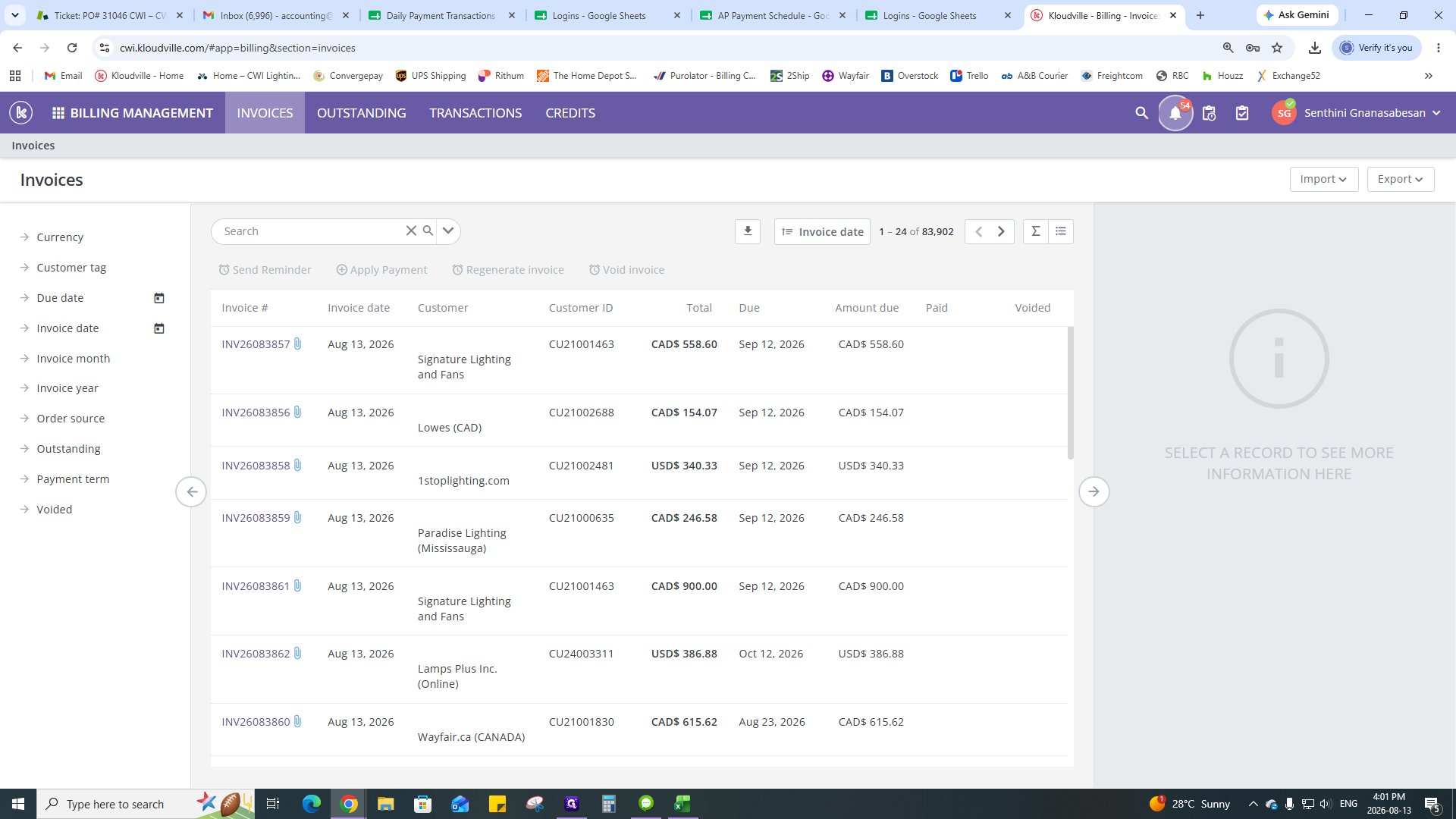Switch to the Outstanding tab
The image size is (1456, 819).
362,113
